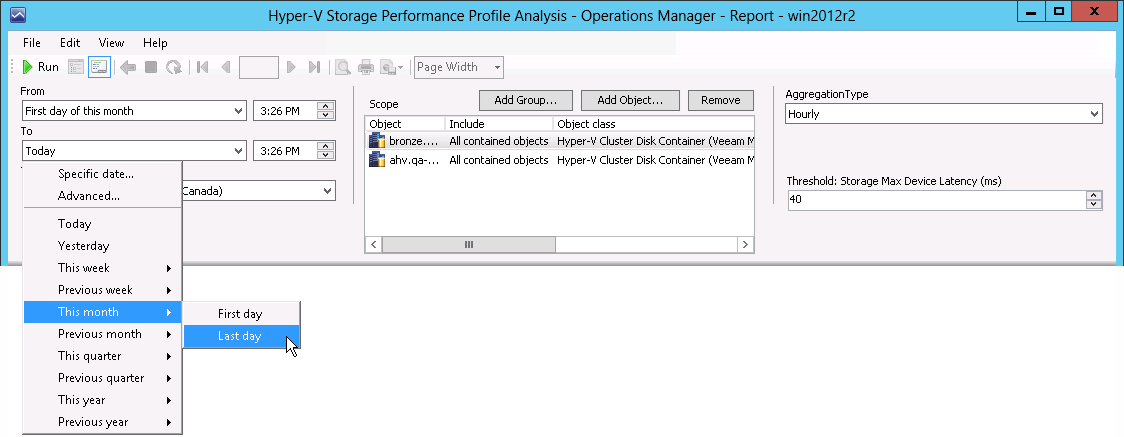Image resolution: width=1124 pixels, height=437 pixels.
Task: Decrease the To time with down arrow
Action: click(326, 155)
